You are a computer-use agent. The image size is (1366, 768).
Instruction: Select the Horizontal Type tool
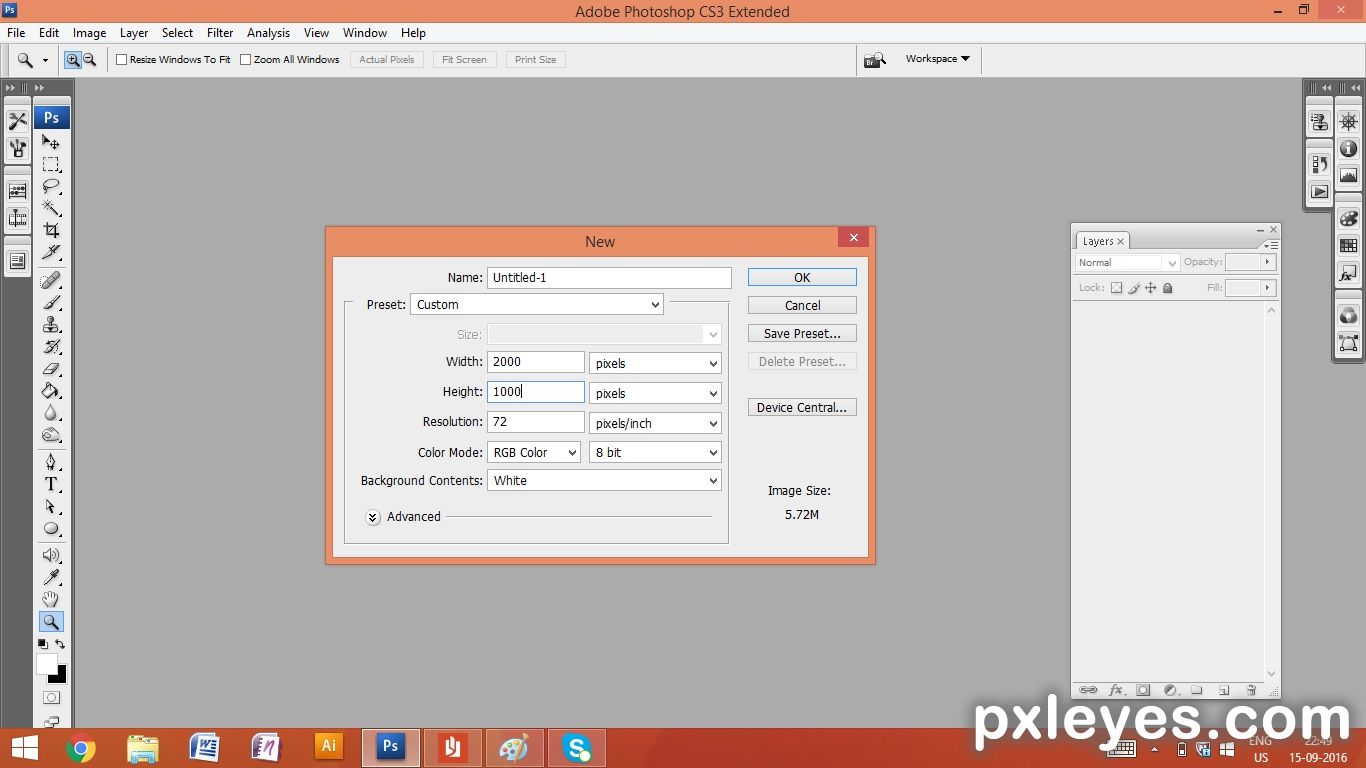[51, 484]
